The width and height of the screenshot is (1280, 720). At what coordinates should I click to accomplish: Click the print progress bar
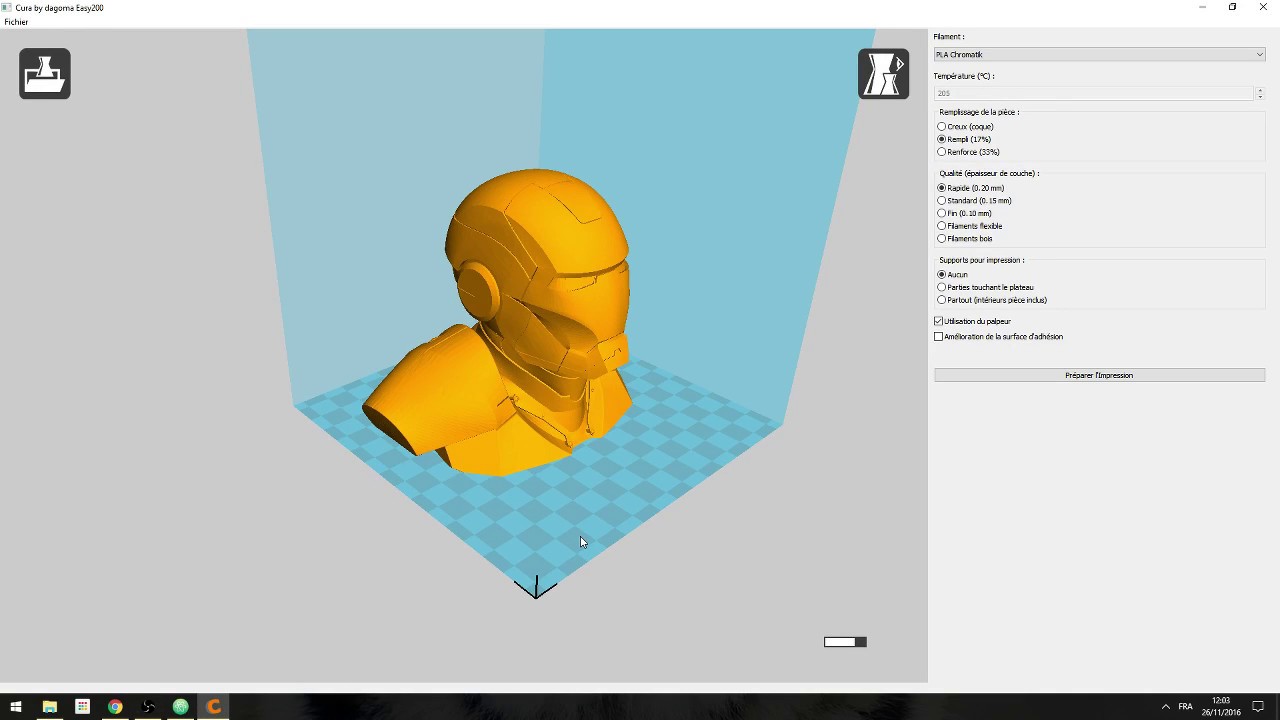click(845, 642)
